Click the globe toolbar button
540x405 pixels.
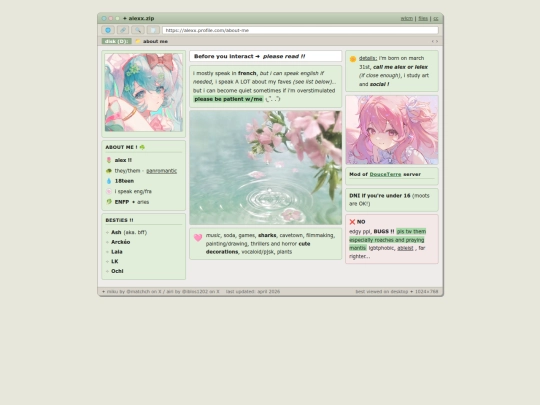click(x=108, y=30)
